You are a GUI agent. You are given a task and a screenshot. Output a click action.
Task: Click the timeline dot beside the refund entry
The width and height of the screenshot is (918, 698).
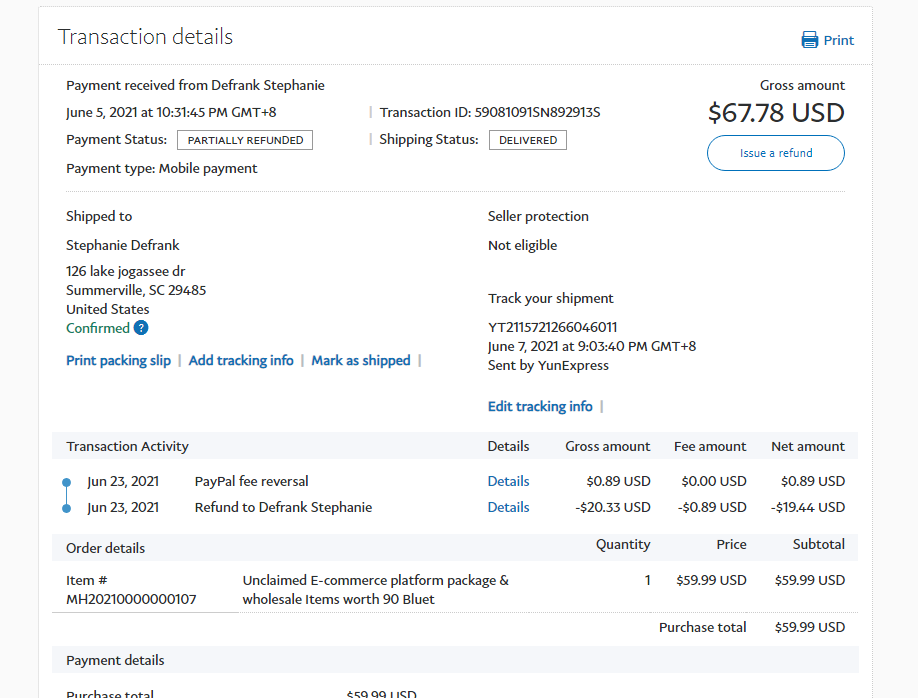67,508
